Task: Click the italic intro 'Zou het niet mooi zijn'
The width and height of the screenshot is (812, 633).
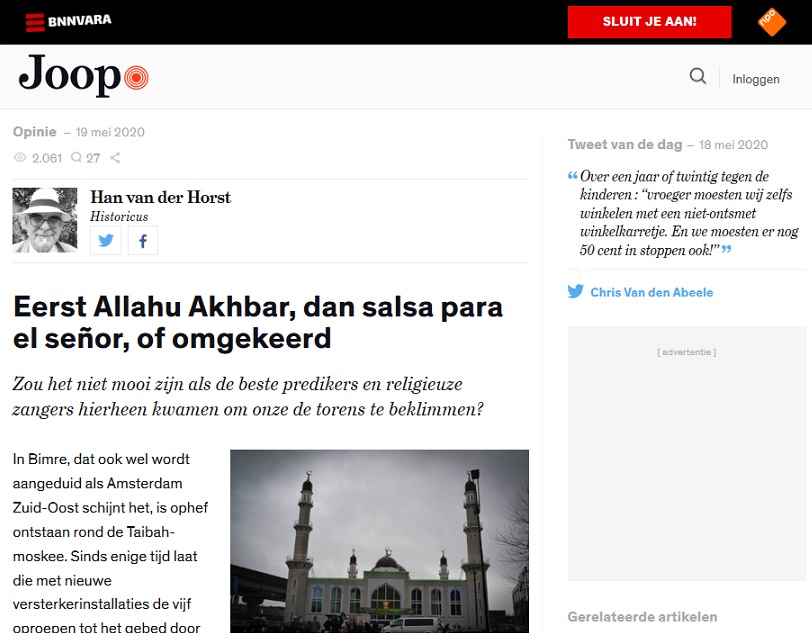Action: (248, 396)
